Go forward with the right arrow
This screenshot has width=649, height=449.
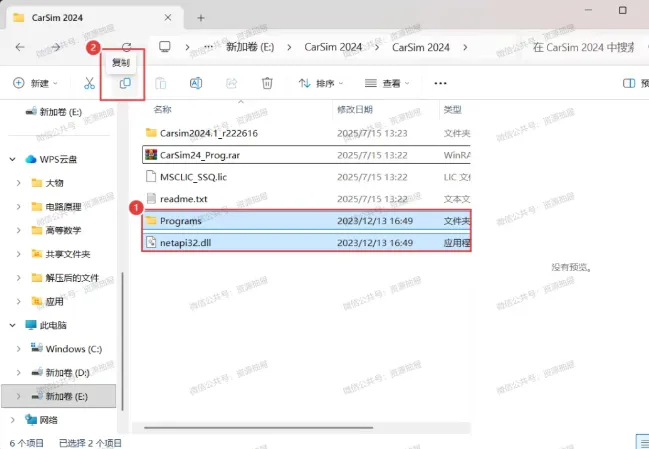coord(56,47)
